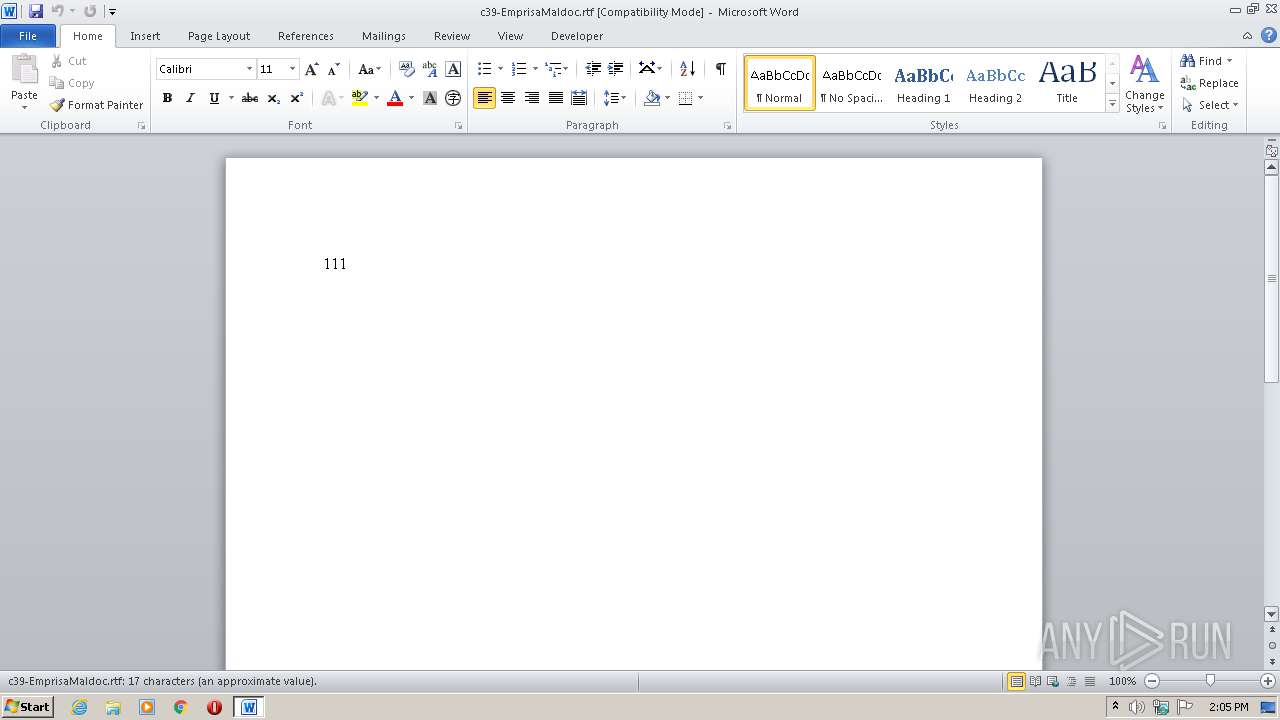Open the File tab

pyautogui.click(x=28, y=36)
